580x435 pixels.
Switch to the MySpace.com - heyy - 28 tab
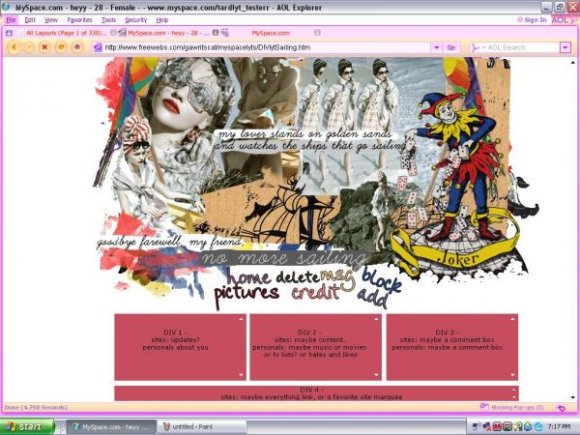[169, 33]
